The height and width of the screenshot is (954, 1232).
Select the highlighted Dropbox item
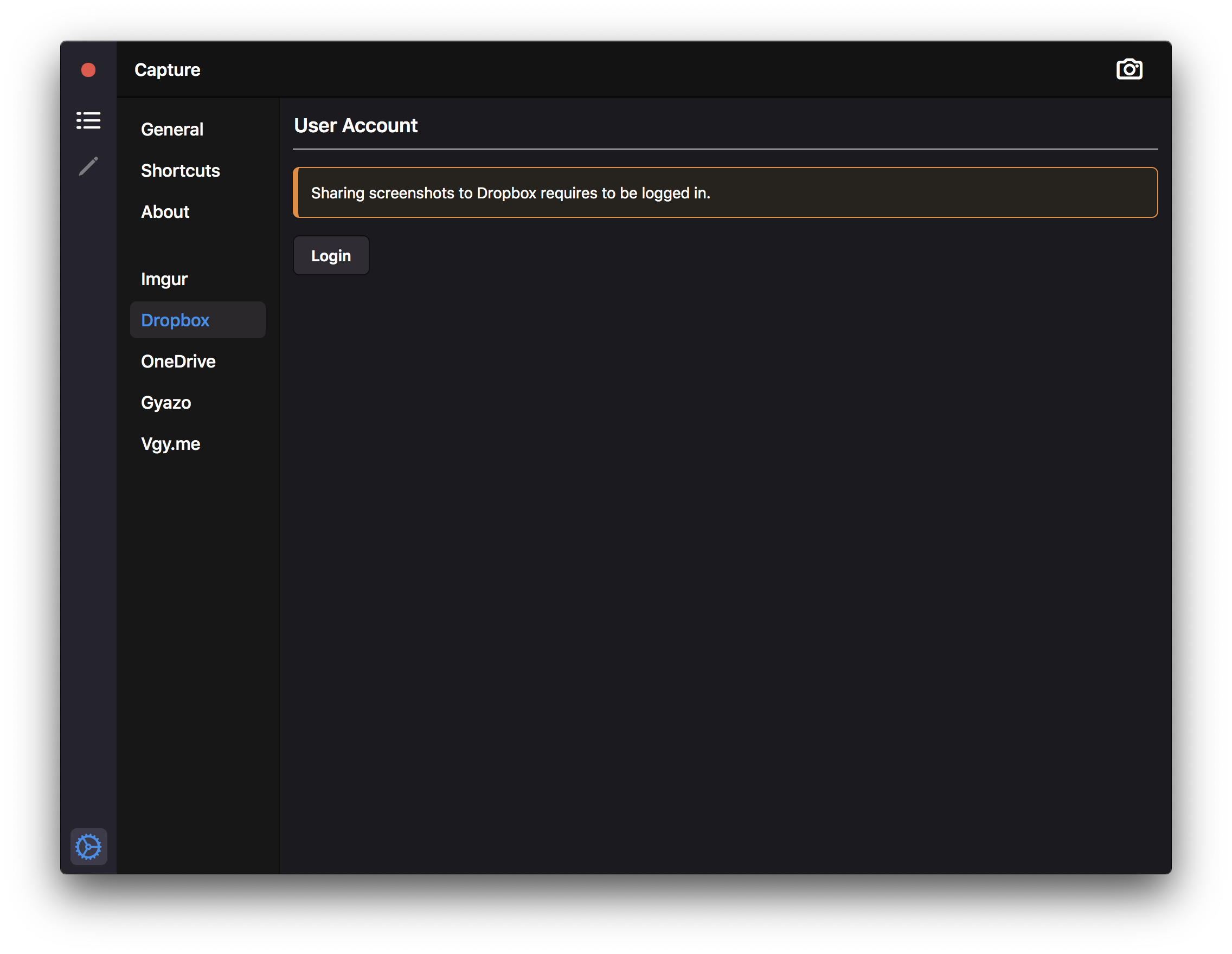pos(176,320)
